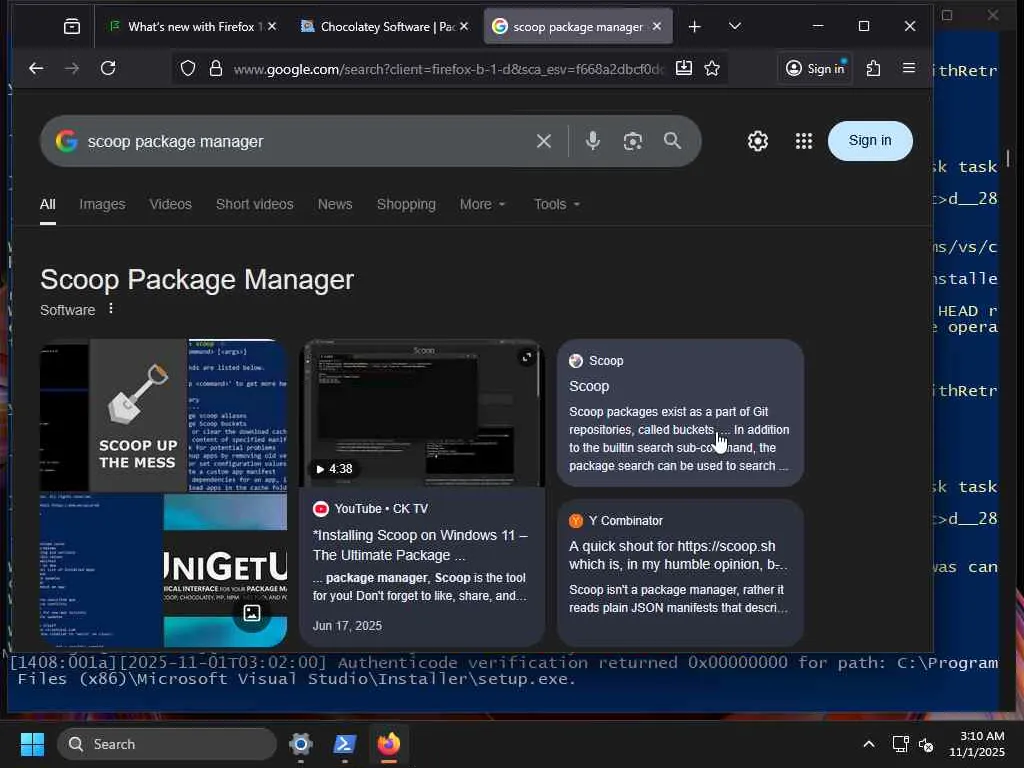Viewport: 1024px width, 768px height.
Task: Go back to the previous page
Action: coord(36,68)
